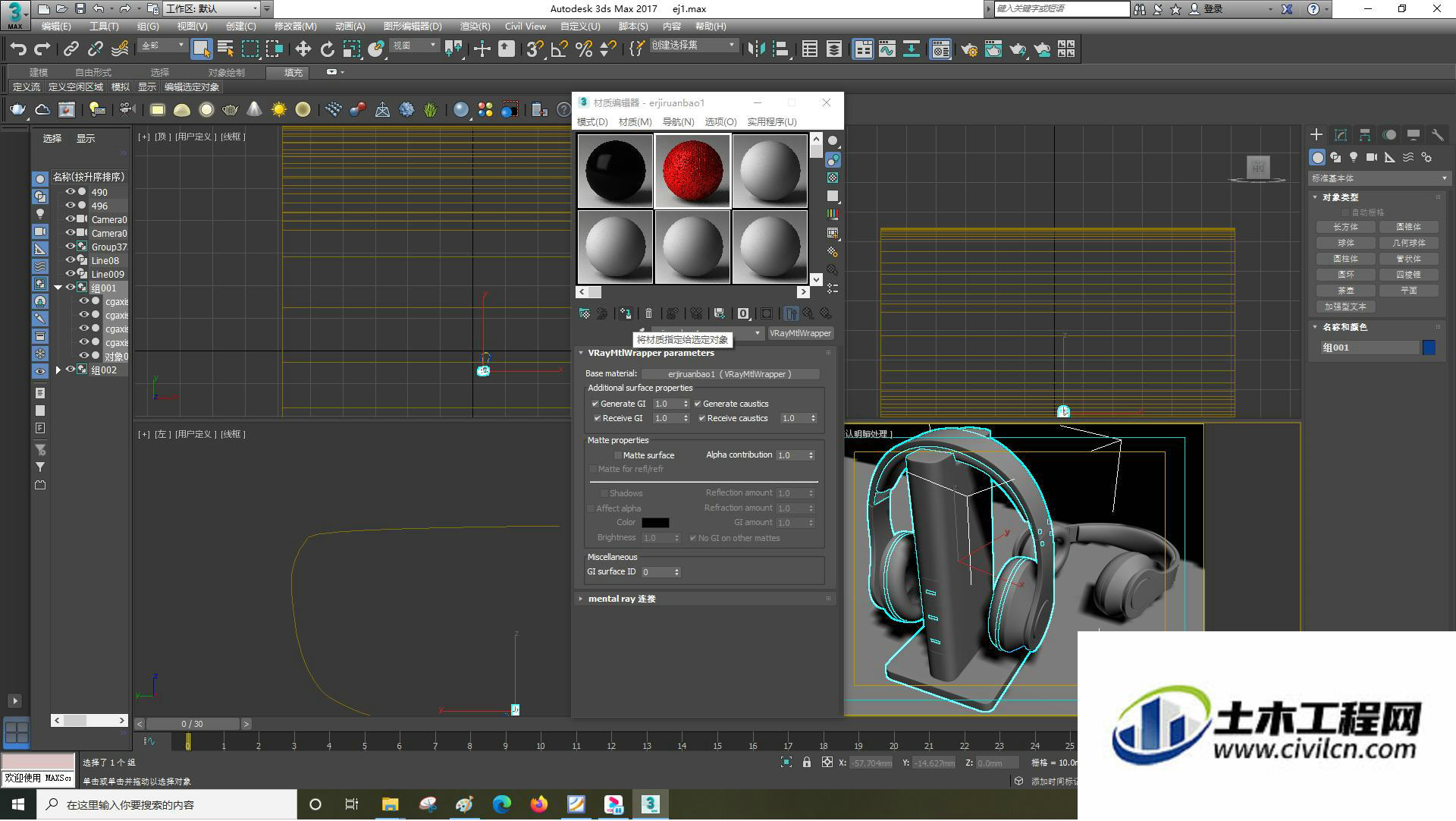
Task: Click Material ID Channel 0 icon
Action: click(744, 313)
